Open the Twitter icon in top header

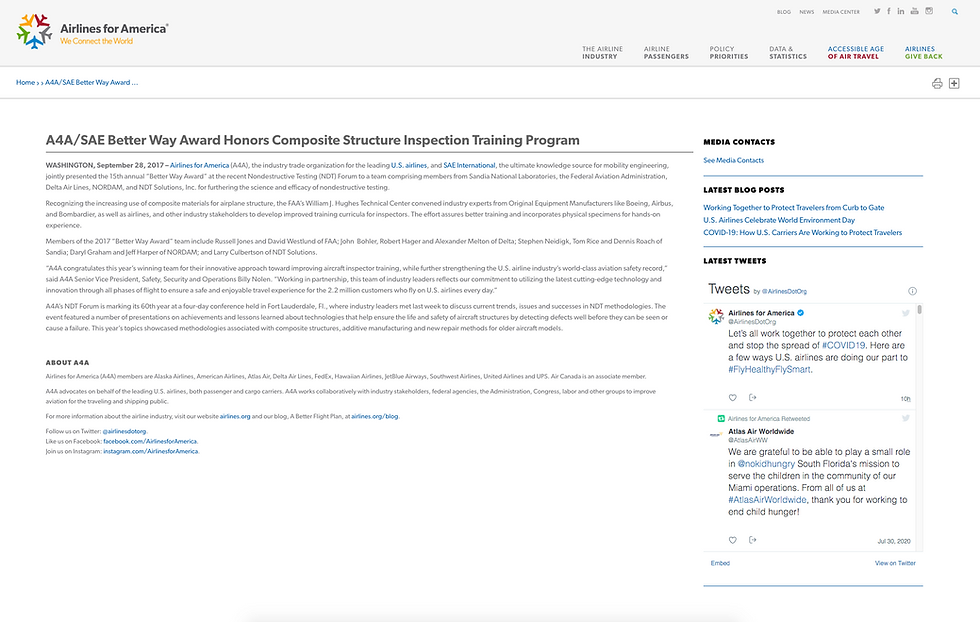[x=878, y=11]
